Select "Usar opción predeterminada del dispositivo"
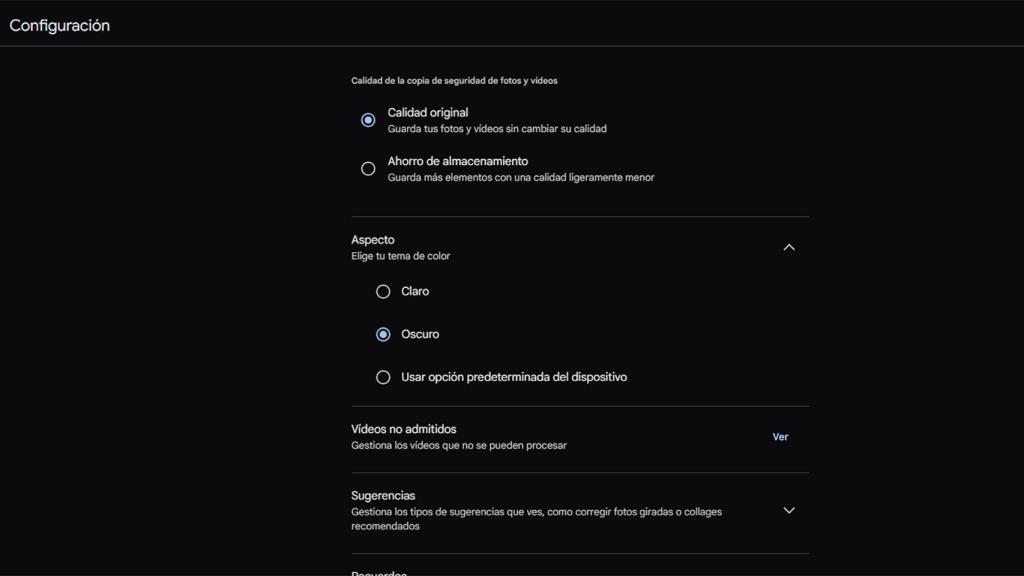Screen dimensions: 1024x576 383,377
